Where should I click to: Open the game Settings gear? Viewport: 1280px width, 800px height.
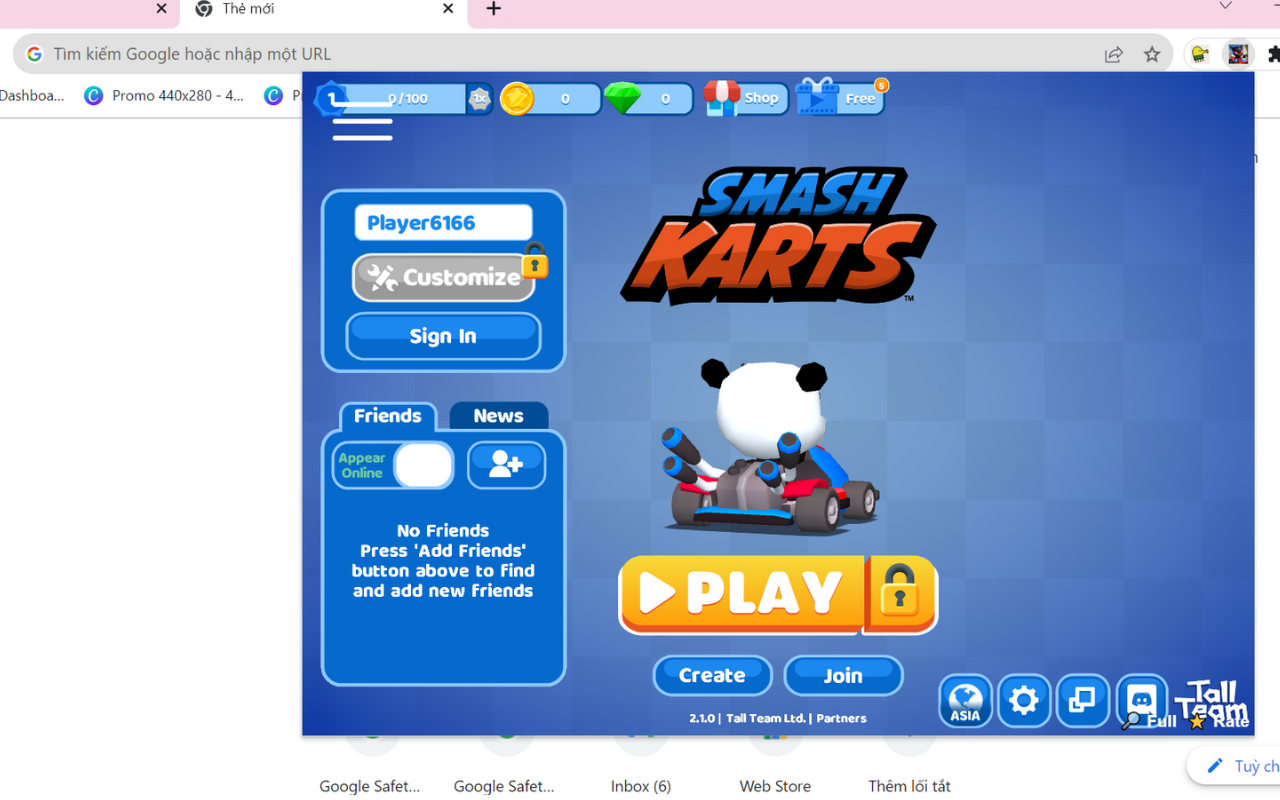[1024, 701]
